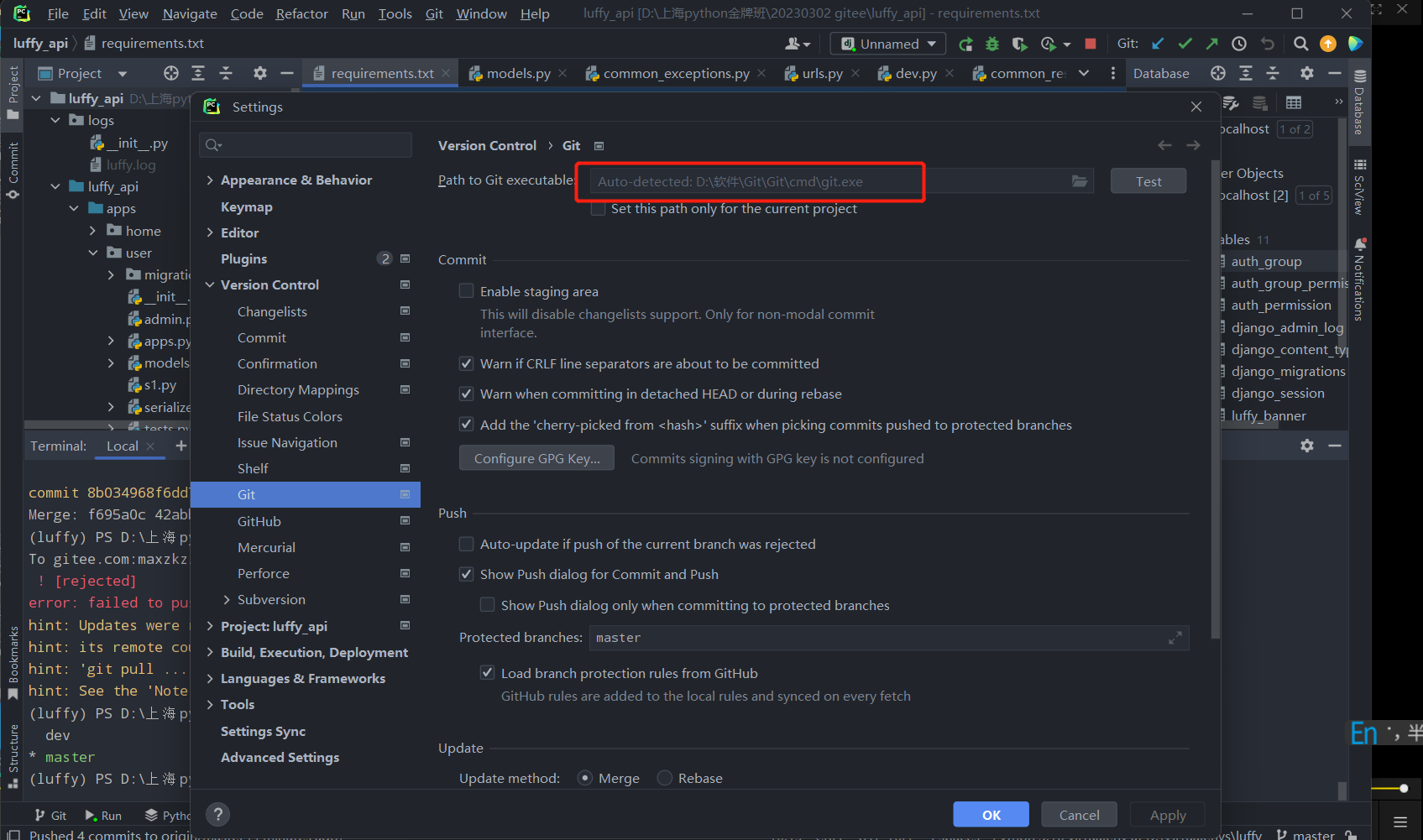
Task: Click the code with me user icon in the toolbar
Action: point(798,44)
